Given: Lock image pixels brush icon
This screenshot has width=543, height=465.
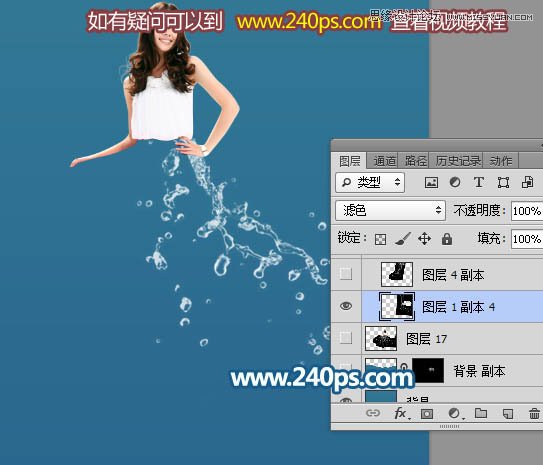Looking at the screenshot, I should point(403,239).
